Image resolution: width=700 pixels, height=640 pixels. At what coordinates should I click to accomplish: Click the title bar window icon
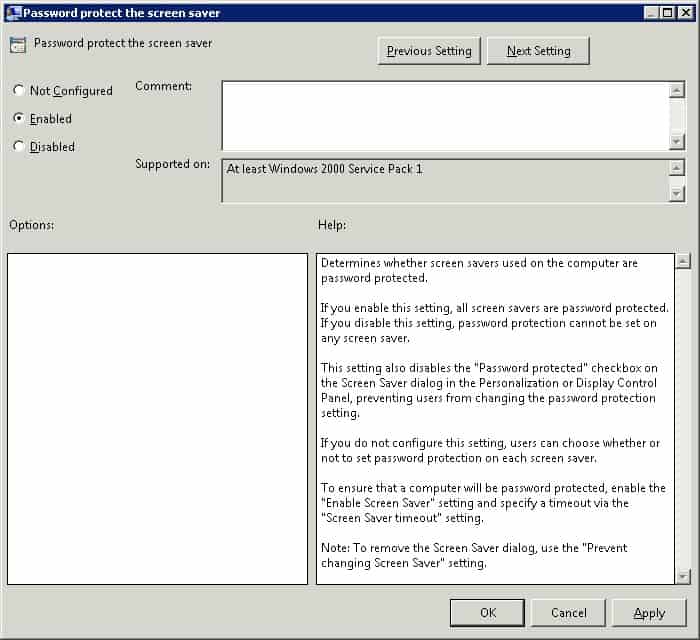14,12
